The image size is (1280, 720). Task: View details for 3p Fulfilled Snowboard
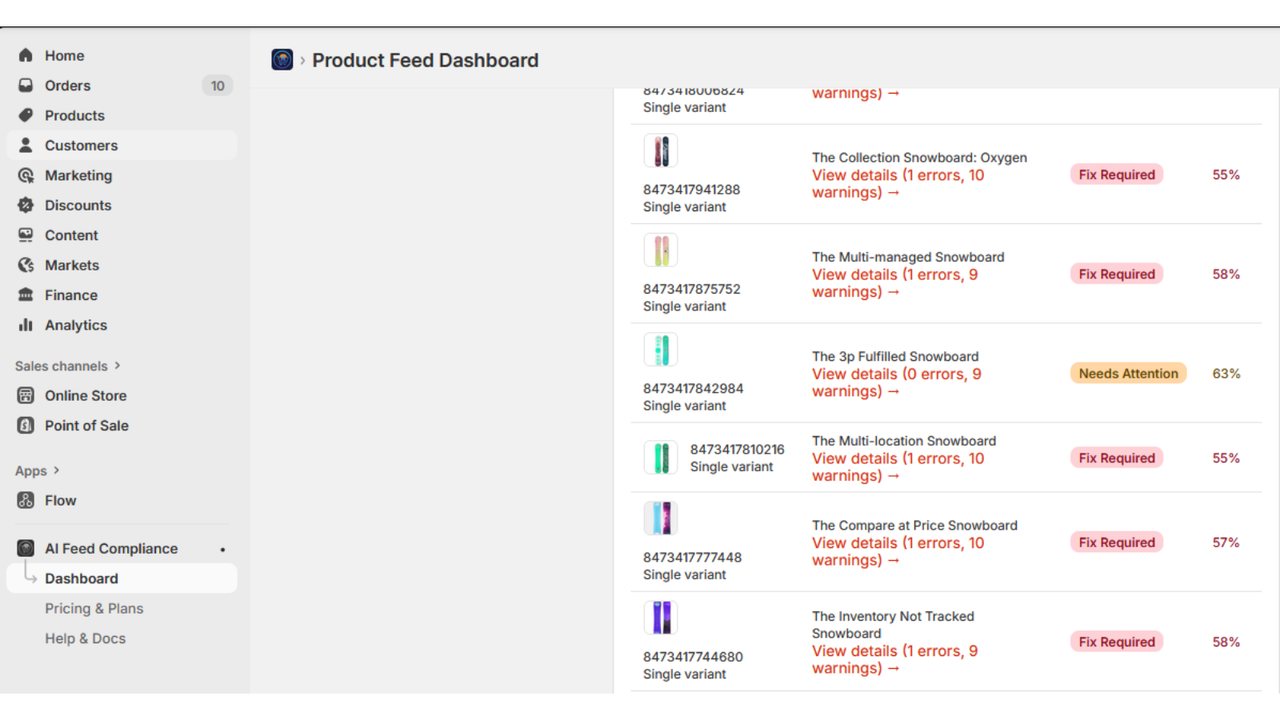897,383
